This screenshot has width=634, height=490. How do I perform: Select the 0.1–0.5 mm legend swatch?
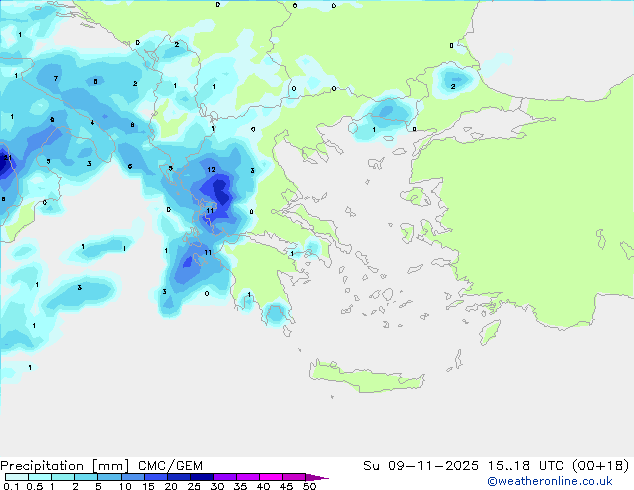click(x=17, y=477)
